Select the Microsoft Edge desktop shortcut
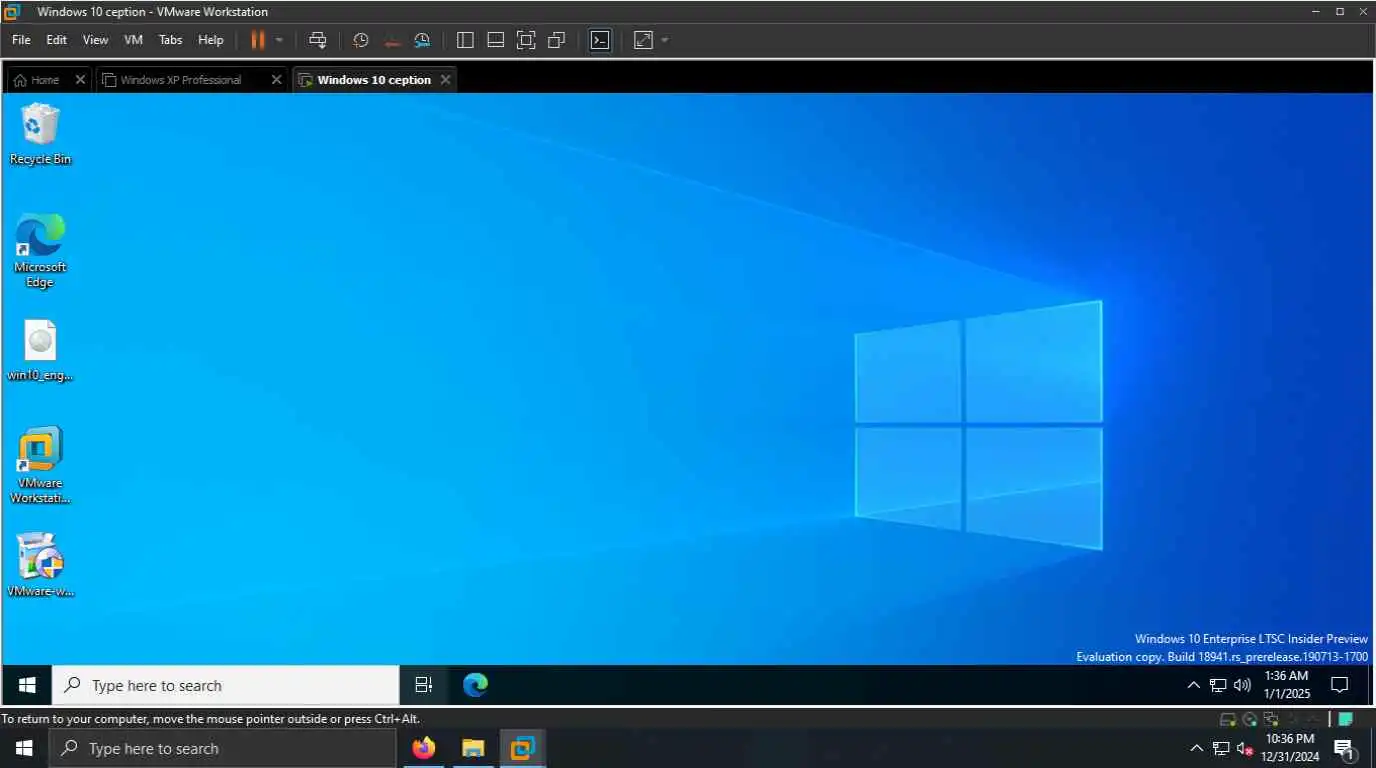This screenshot has width=1376, height=768. pos(40,250)
